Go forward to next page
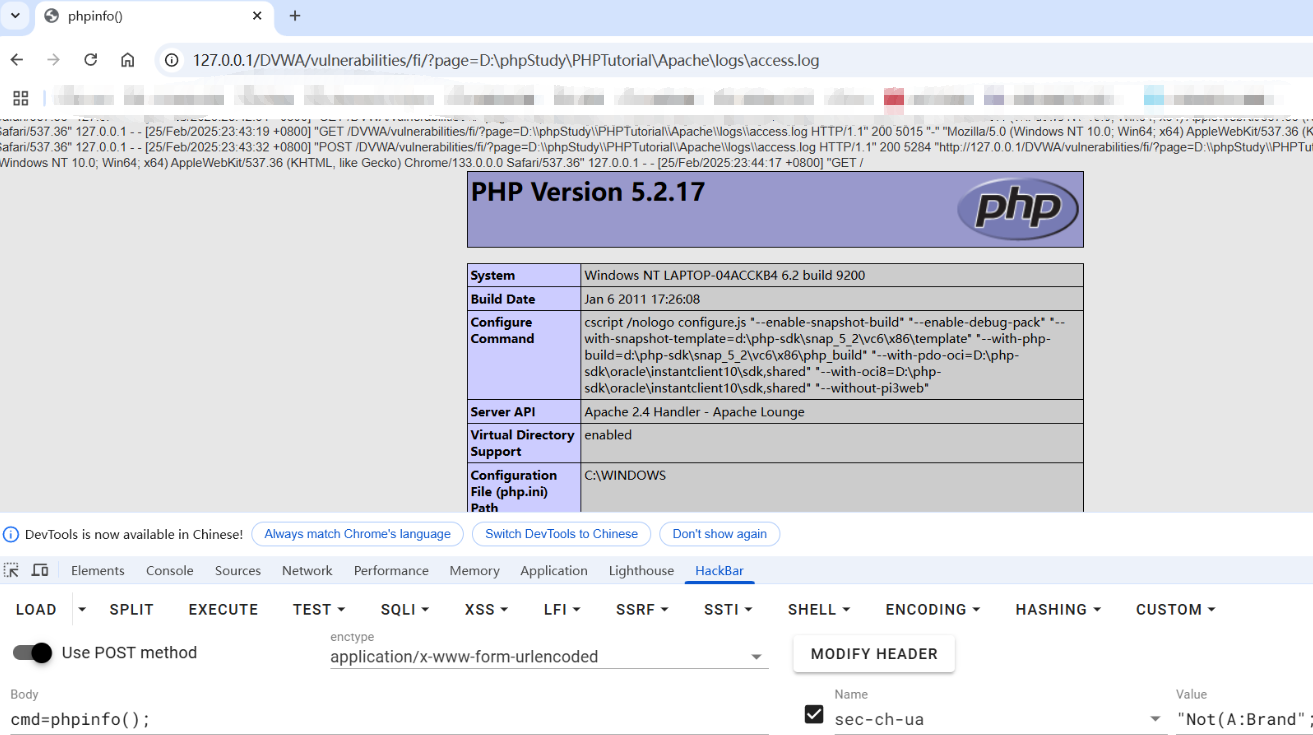This screenshot has width=1313, height=735. 54,60
